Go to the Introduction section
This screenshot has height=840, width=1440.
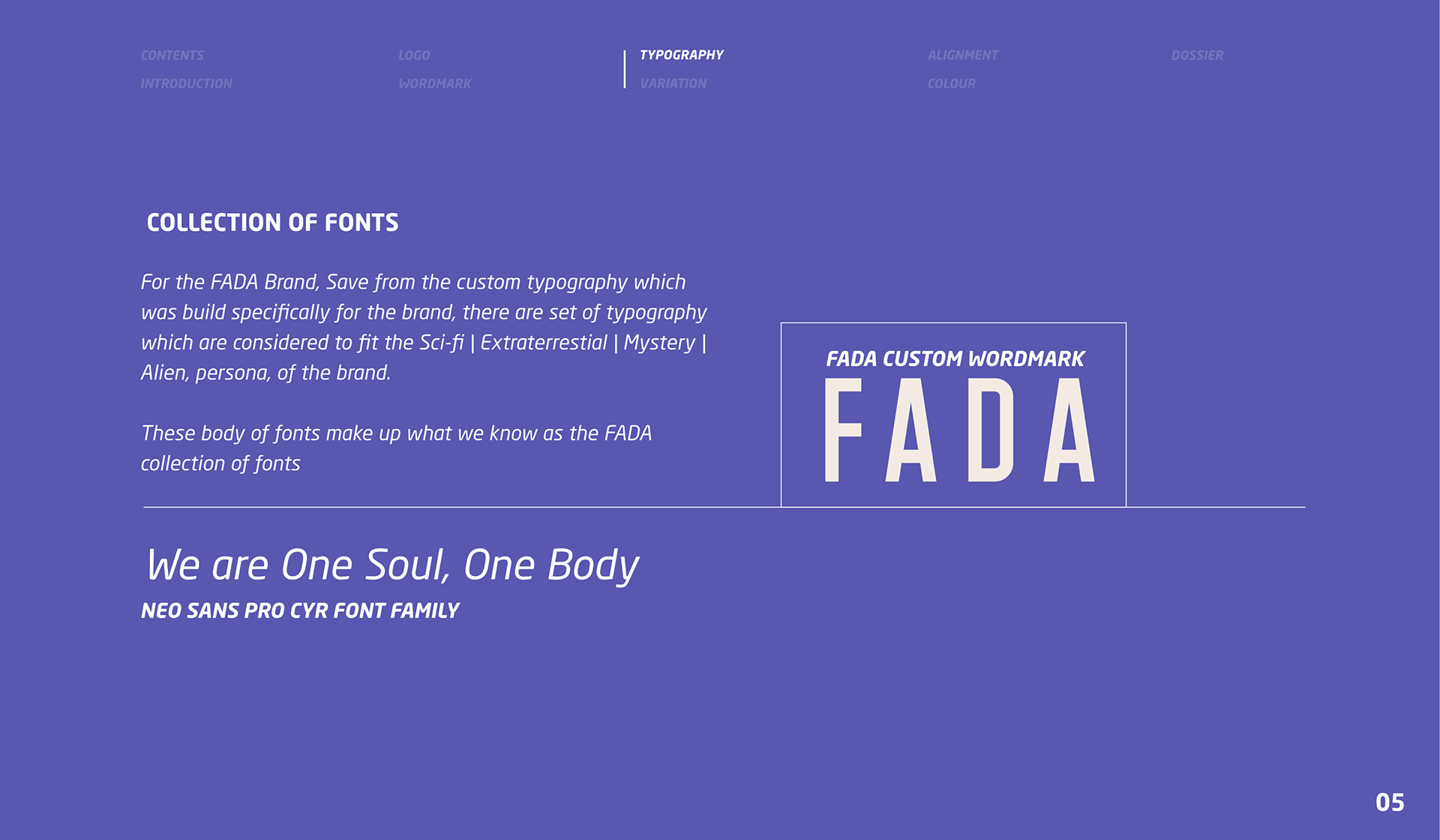pyautogui.click(x=186, y=84)
